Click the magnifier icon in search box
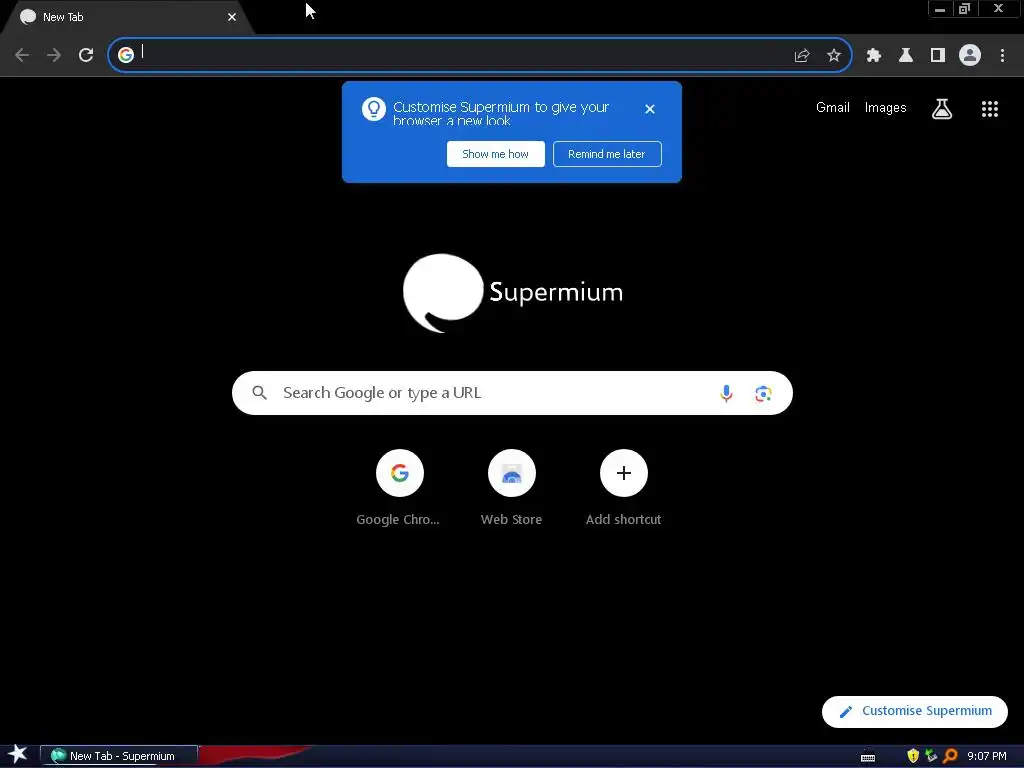The image size is (1024, 768). (x=259, y=393)
